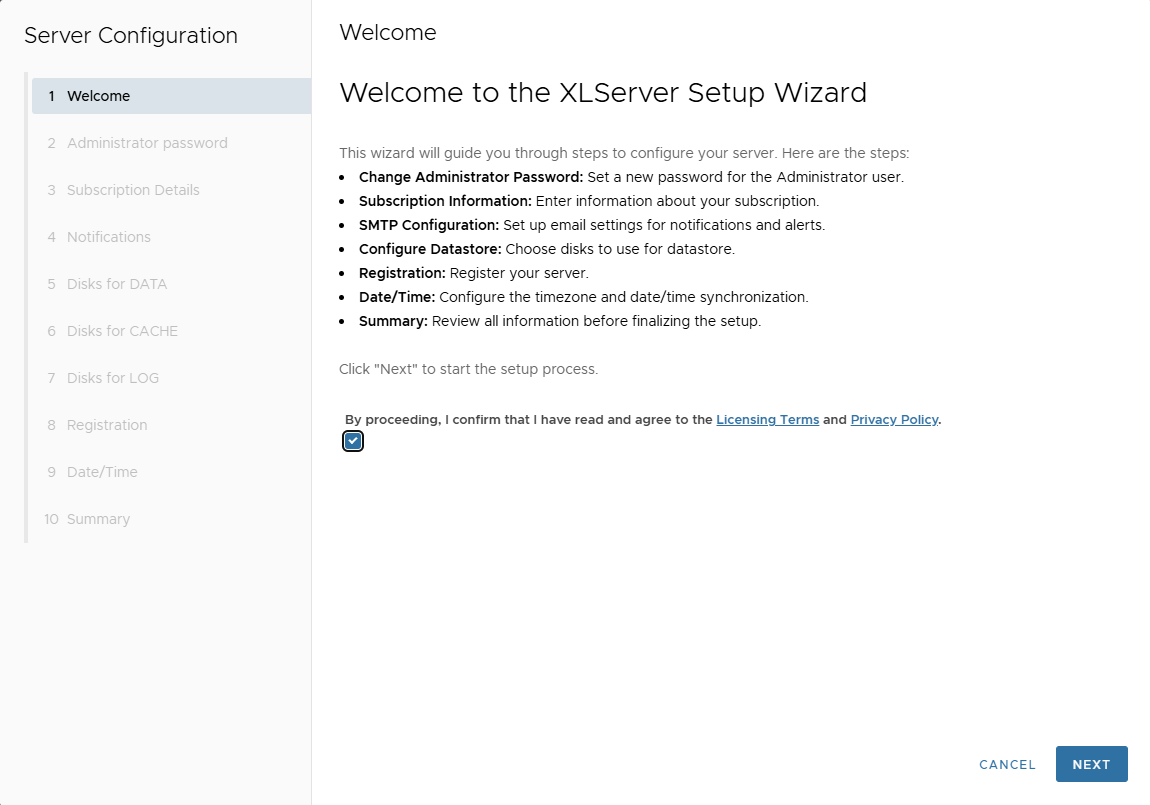Click the CANCEL button

pyautogui.click(x=1006, y=764)
